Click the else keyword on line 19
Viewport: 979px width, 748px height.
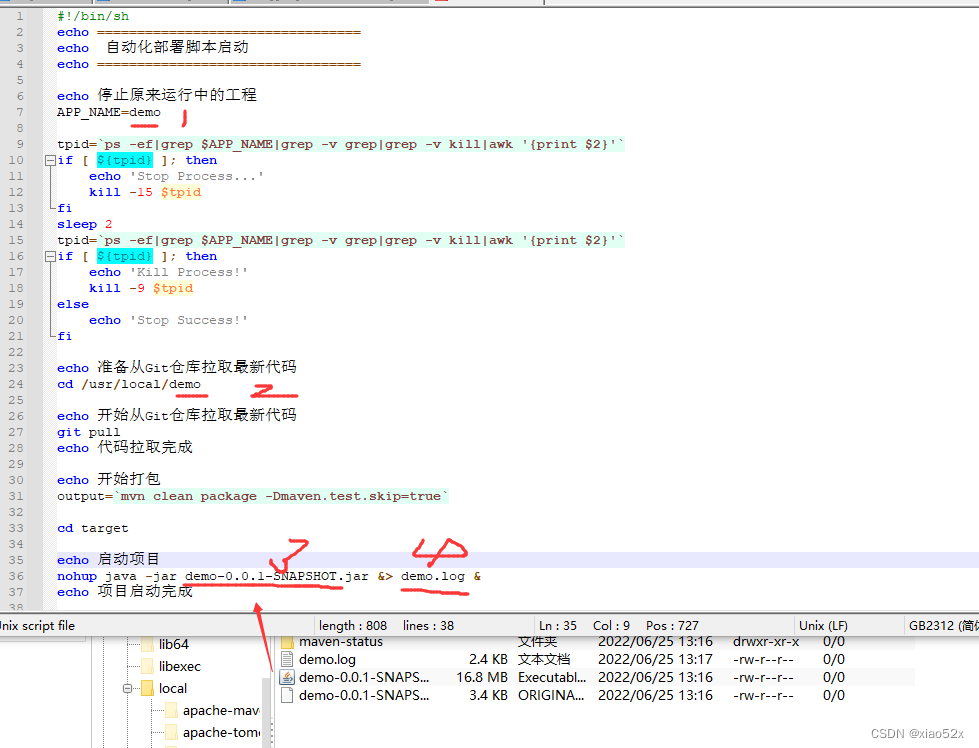click(x=73, y=305)
